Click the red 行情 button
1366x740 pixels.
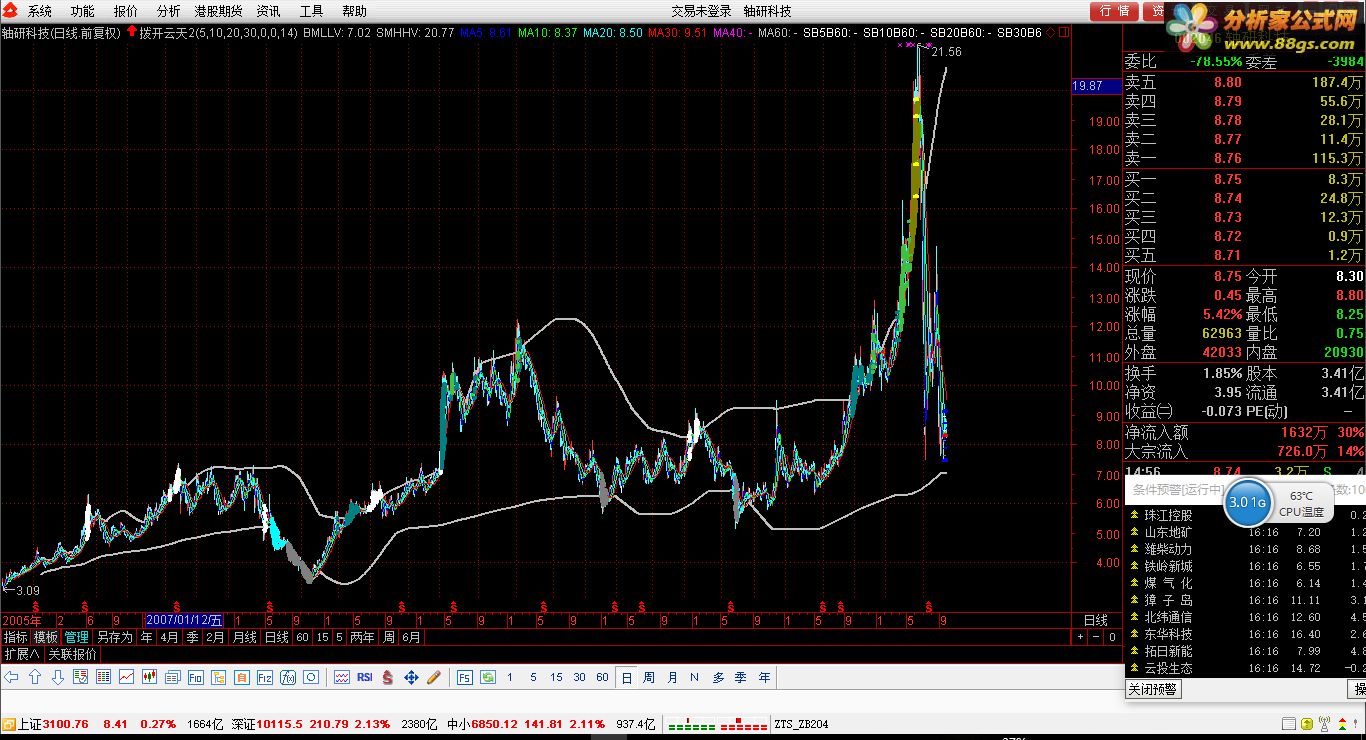(x=1115, y=11)
